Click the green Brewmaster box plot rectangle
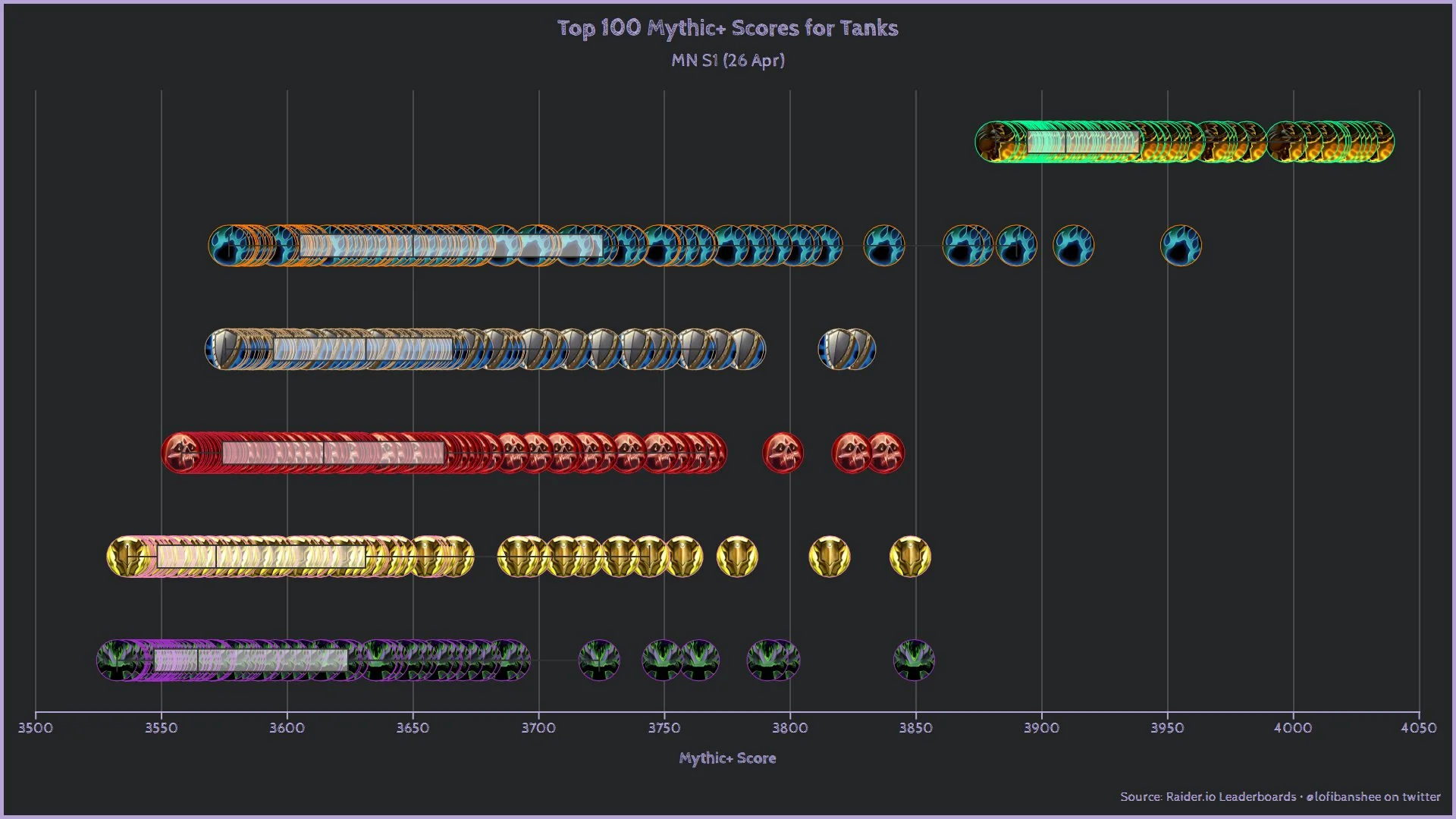 click(1084, 142)
